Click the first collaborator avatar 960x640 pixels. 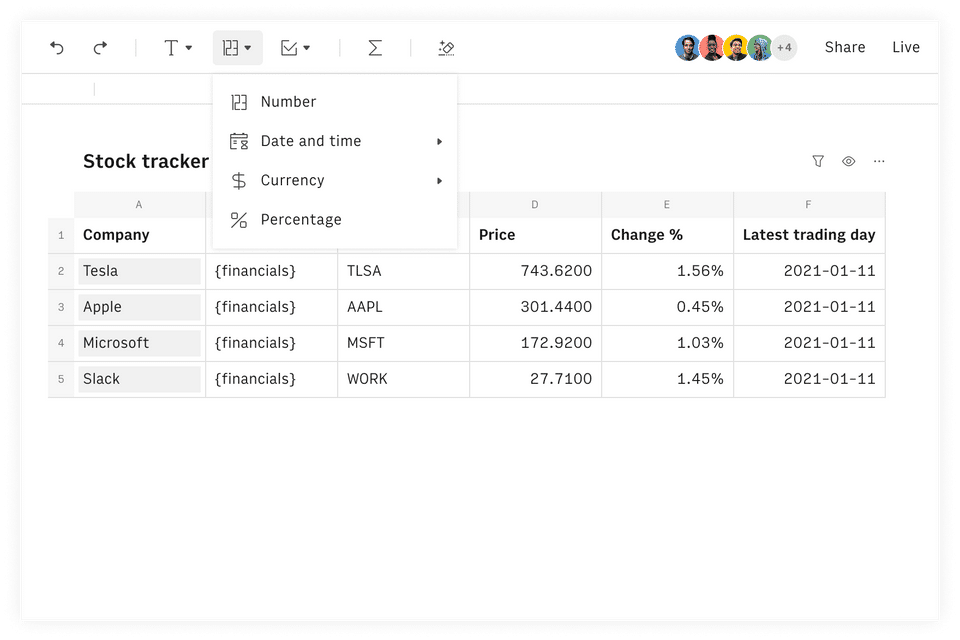coord(688,47)
